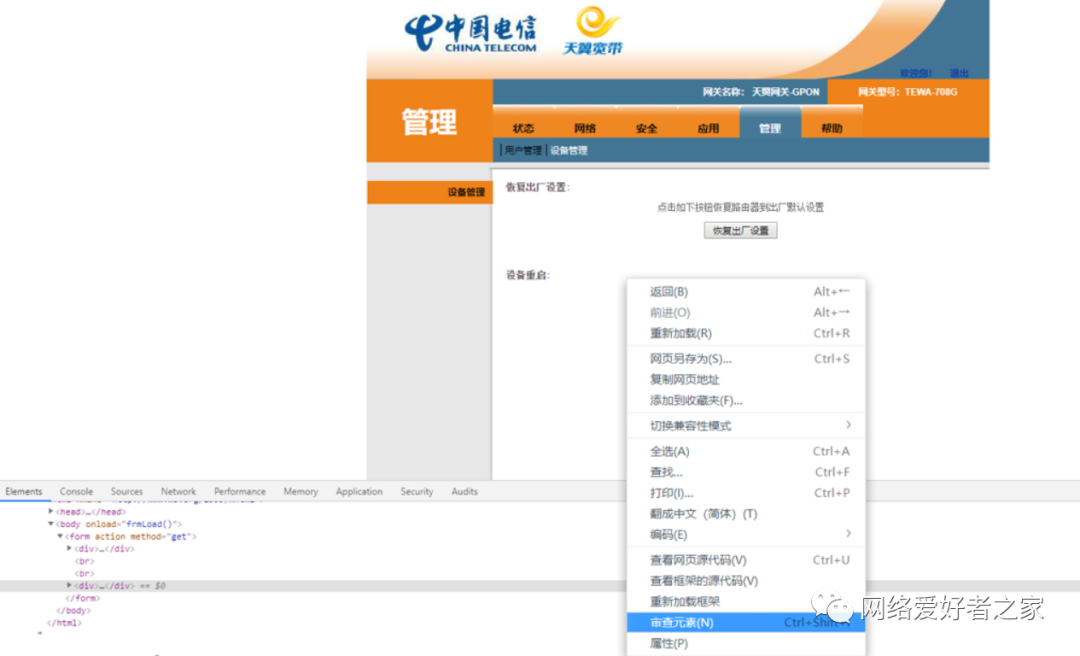The width and height of the screenshot is (1080, 656).
Task: Switch to the Network panel in DevTools
Action: tap(178, 491)
